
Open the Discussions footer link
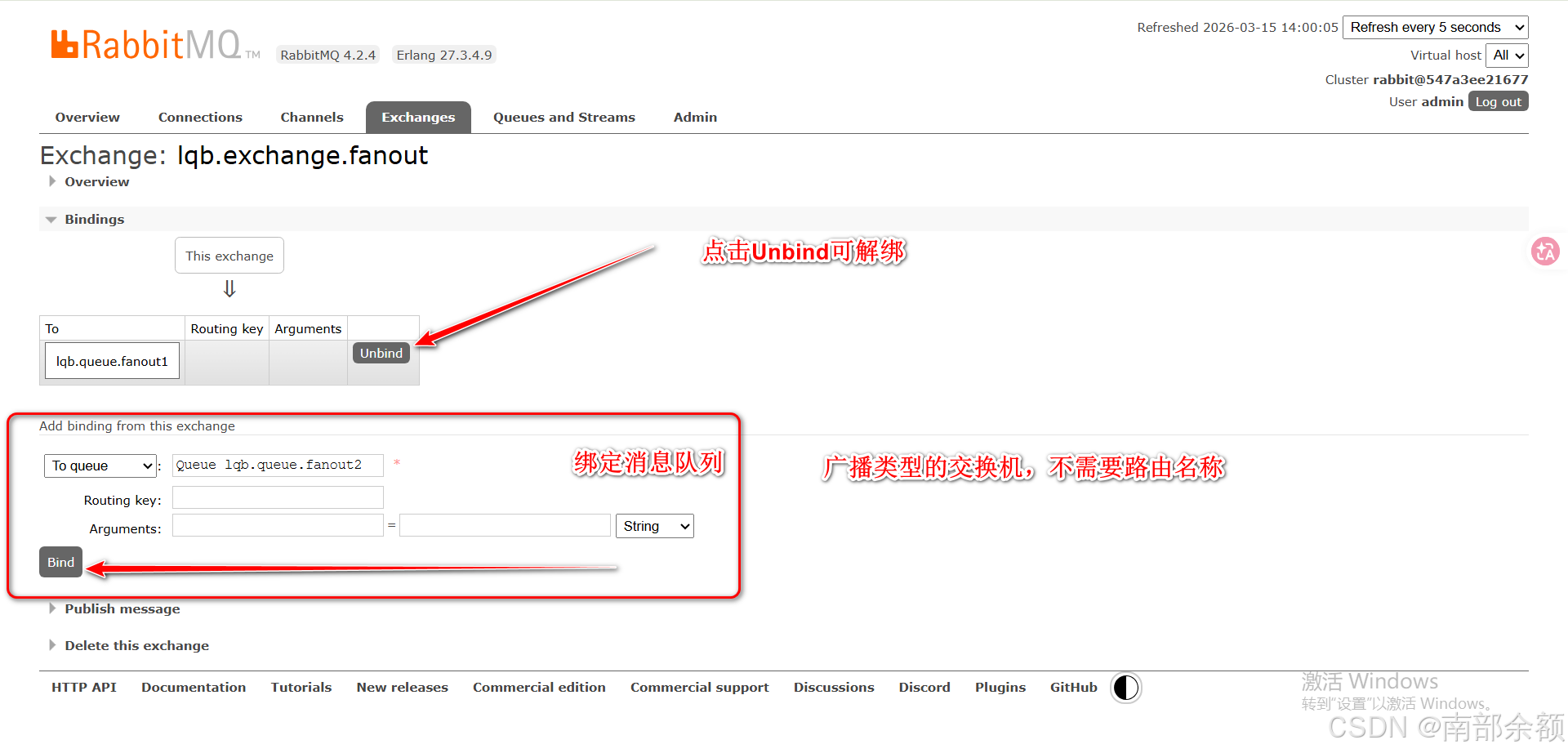[834, 687]
